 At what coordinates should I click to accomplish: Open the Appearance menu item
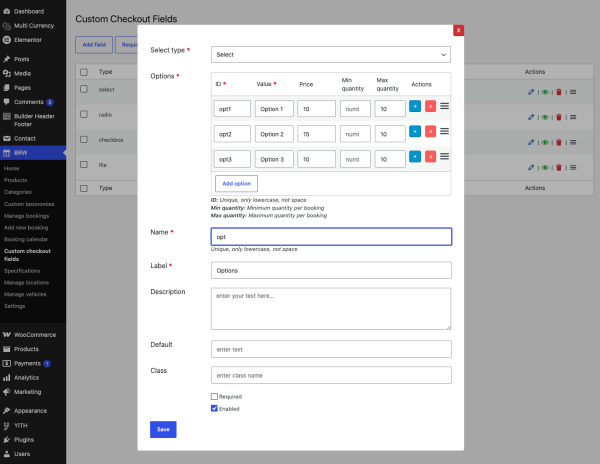33,411
